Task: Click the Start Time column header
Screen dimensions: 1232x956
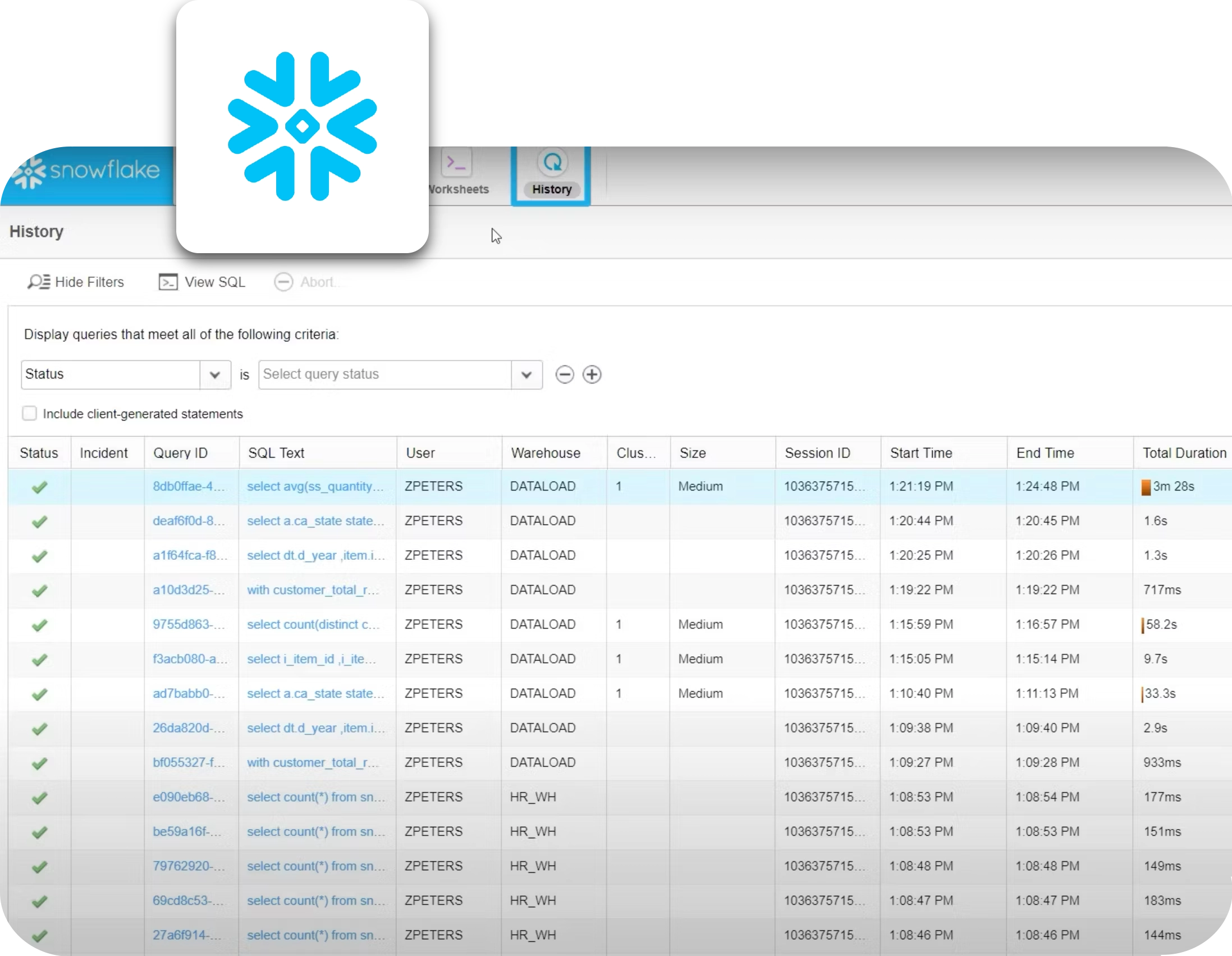Action: [920, 452]
